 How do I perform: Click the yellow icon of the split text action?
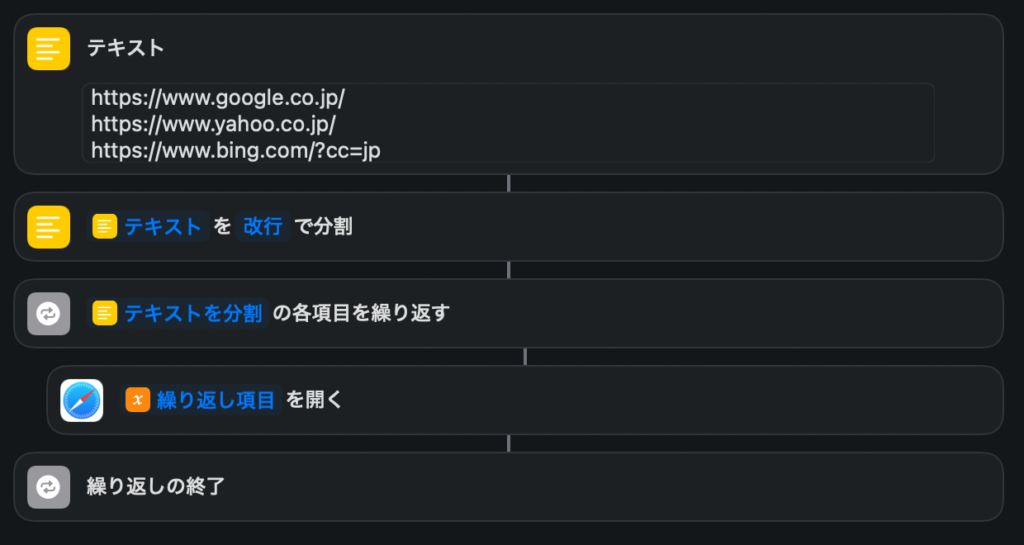pyautogui.click(x=48, y=227)
